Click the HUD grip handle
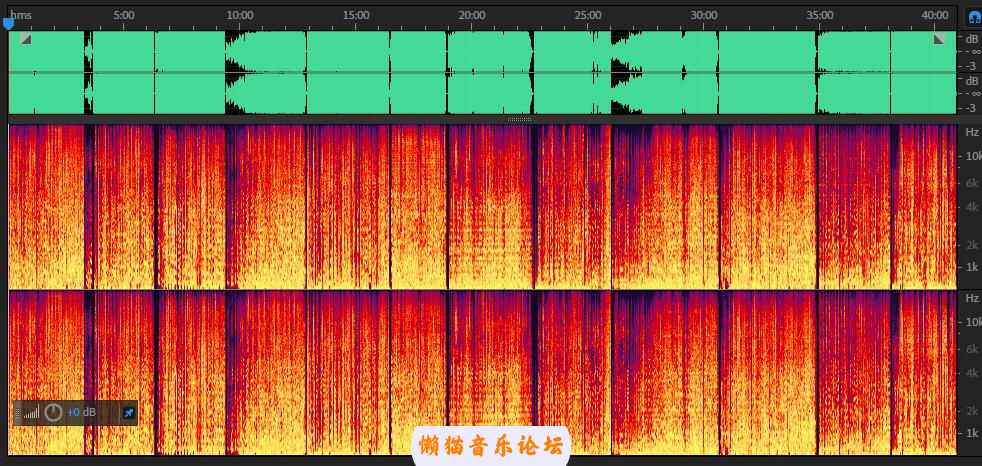This screenshot has height=466, width=982. click(18, 412)
